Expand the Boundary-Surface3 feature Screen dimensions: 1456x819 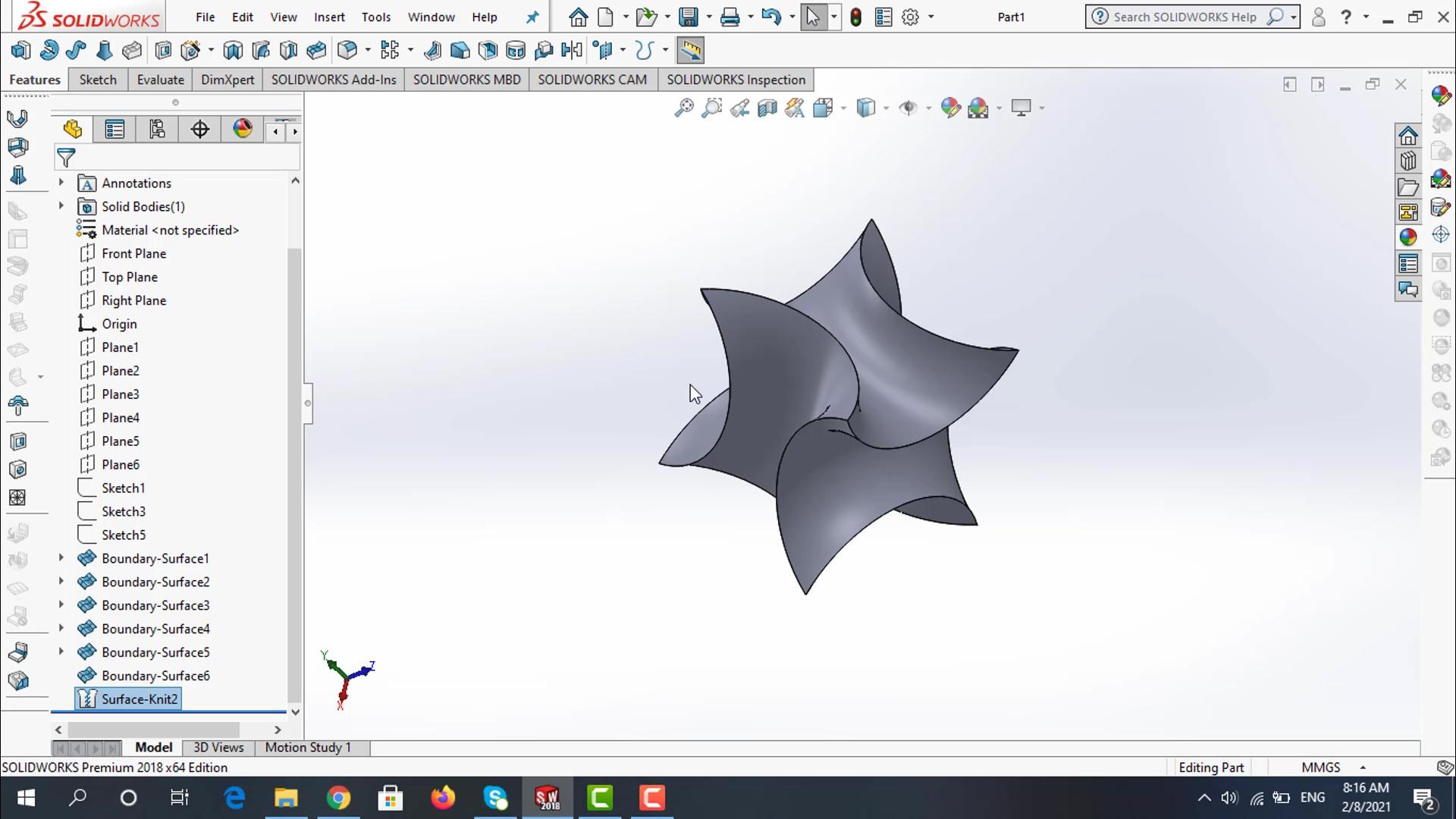click(61, 604)
